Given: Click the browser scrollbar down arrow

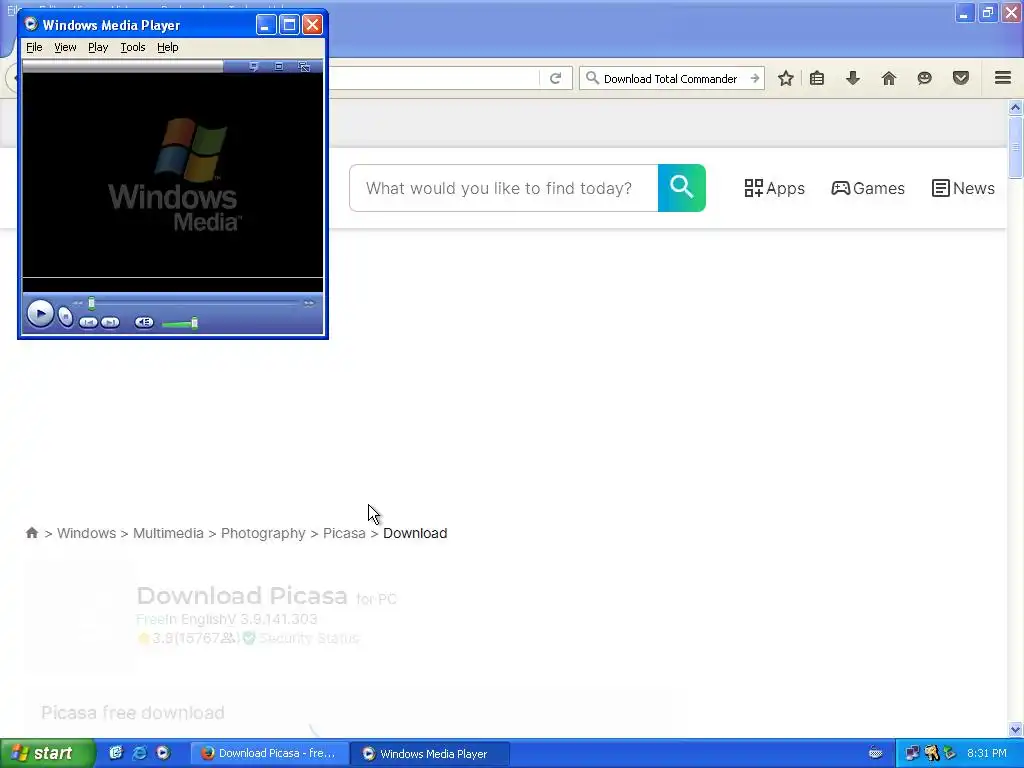Looking at the screenshot, I should tap(1015, 729).
